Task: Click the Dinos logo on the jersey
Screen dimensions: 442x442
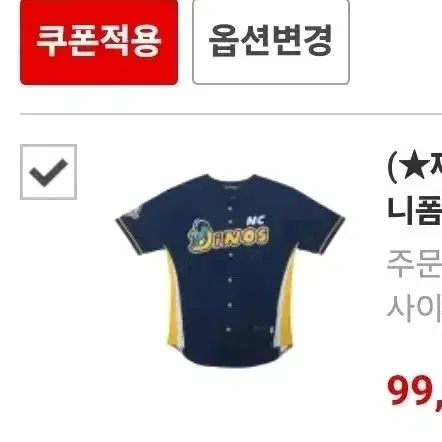Action: point(228,235)
